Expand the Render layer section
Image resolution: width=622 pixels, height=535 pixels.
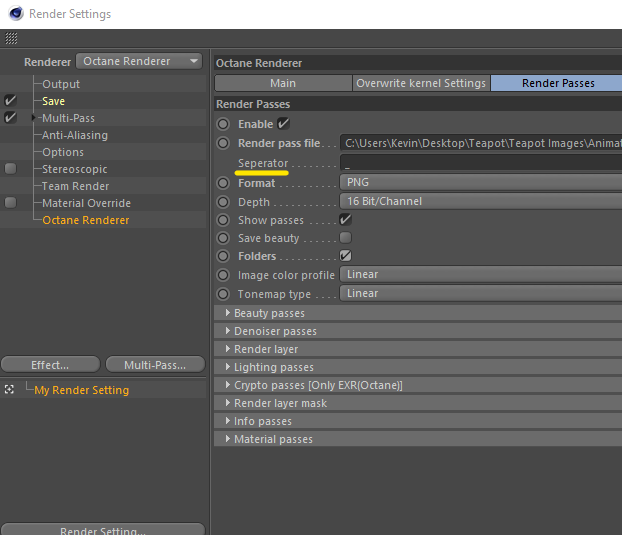point(228,349)
